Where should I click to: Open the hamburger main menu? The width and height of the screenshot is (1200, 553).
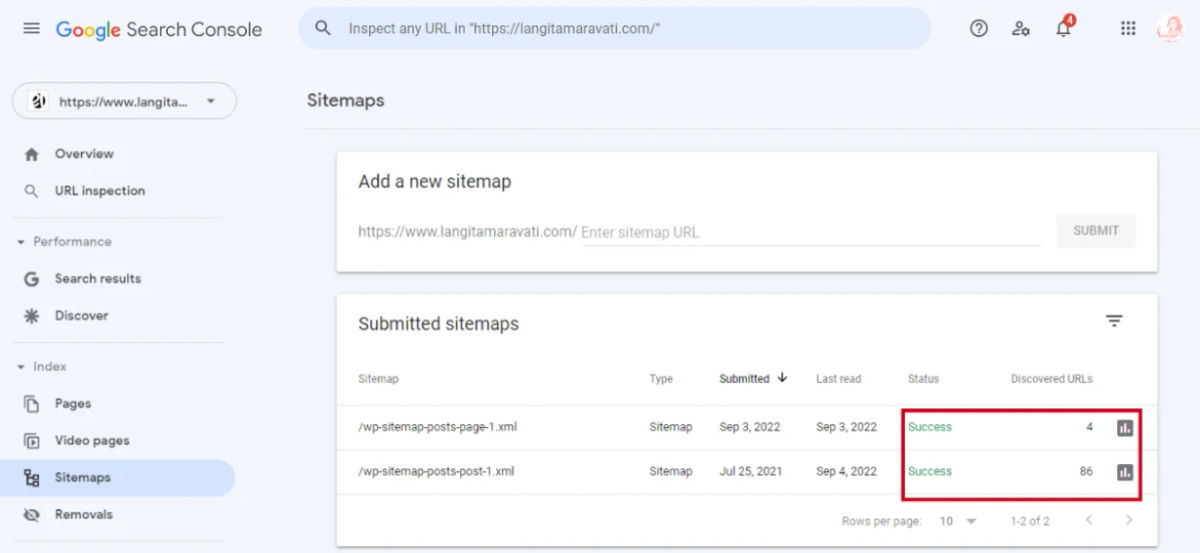tap(31, 29)
